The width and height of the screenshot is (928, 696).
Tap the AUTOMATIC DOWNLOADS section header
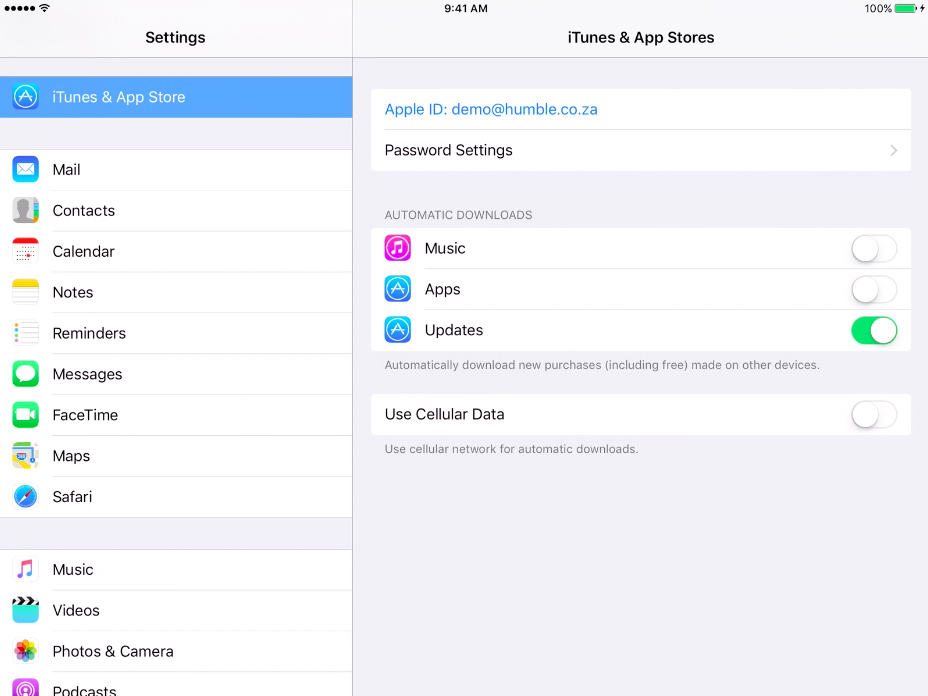tap(459, 215)
